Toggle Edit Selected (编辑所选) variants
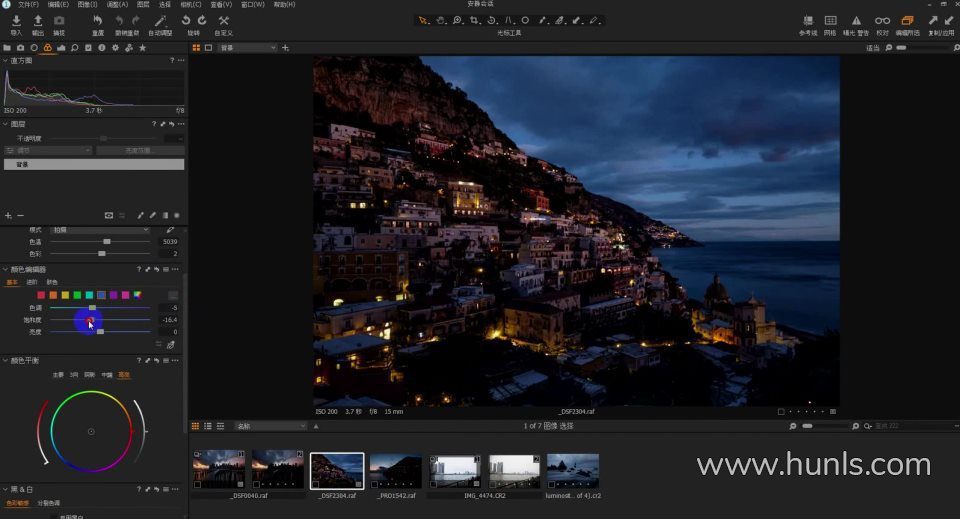 pos(908,21)
